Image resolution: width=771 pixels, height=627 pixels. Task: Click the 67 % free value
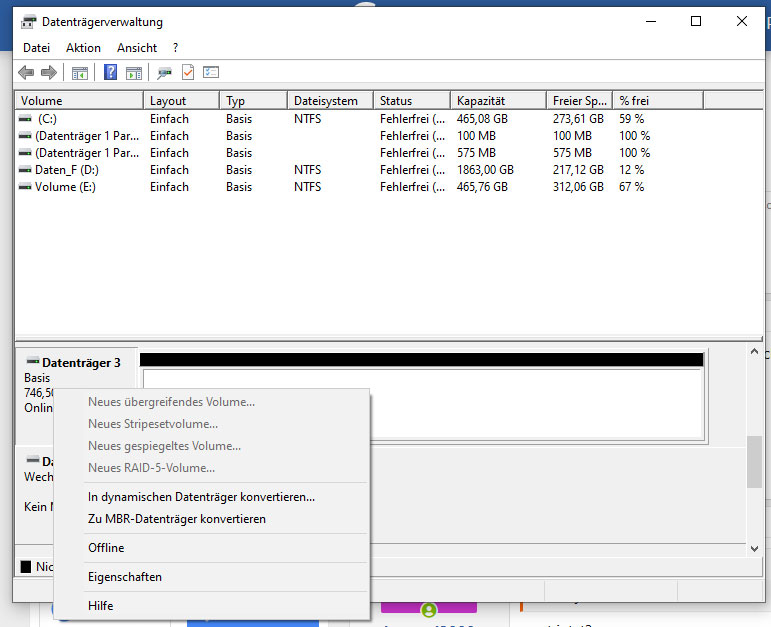[x=632, y=187]
